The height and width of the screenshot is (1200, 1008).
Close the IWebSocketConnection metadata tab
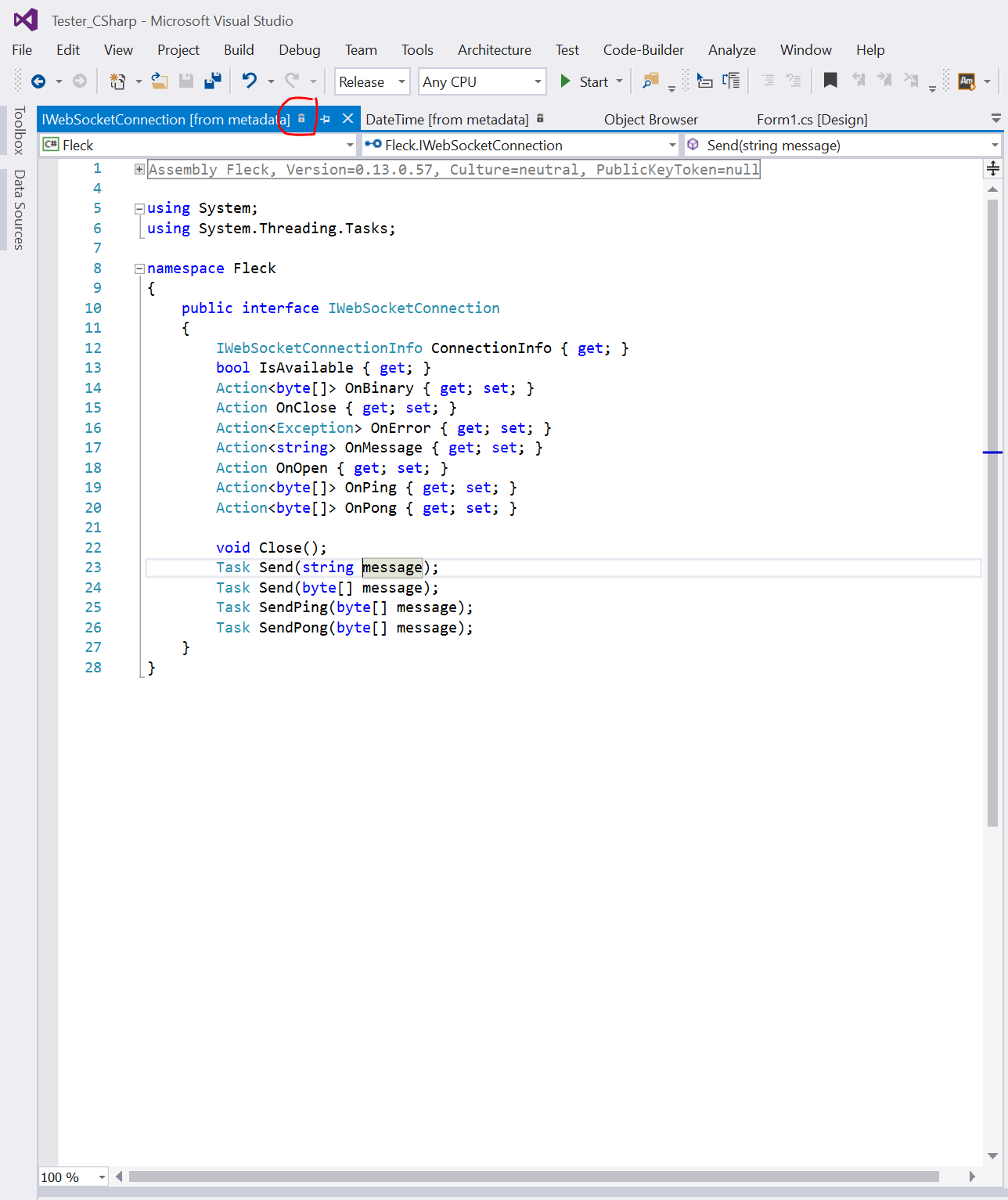348,119
